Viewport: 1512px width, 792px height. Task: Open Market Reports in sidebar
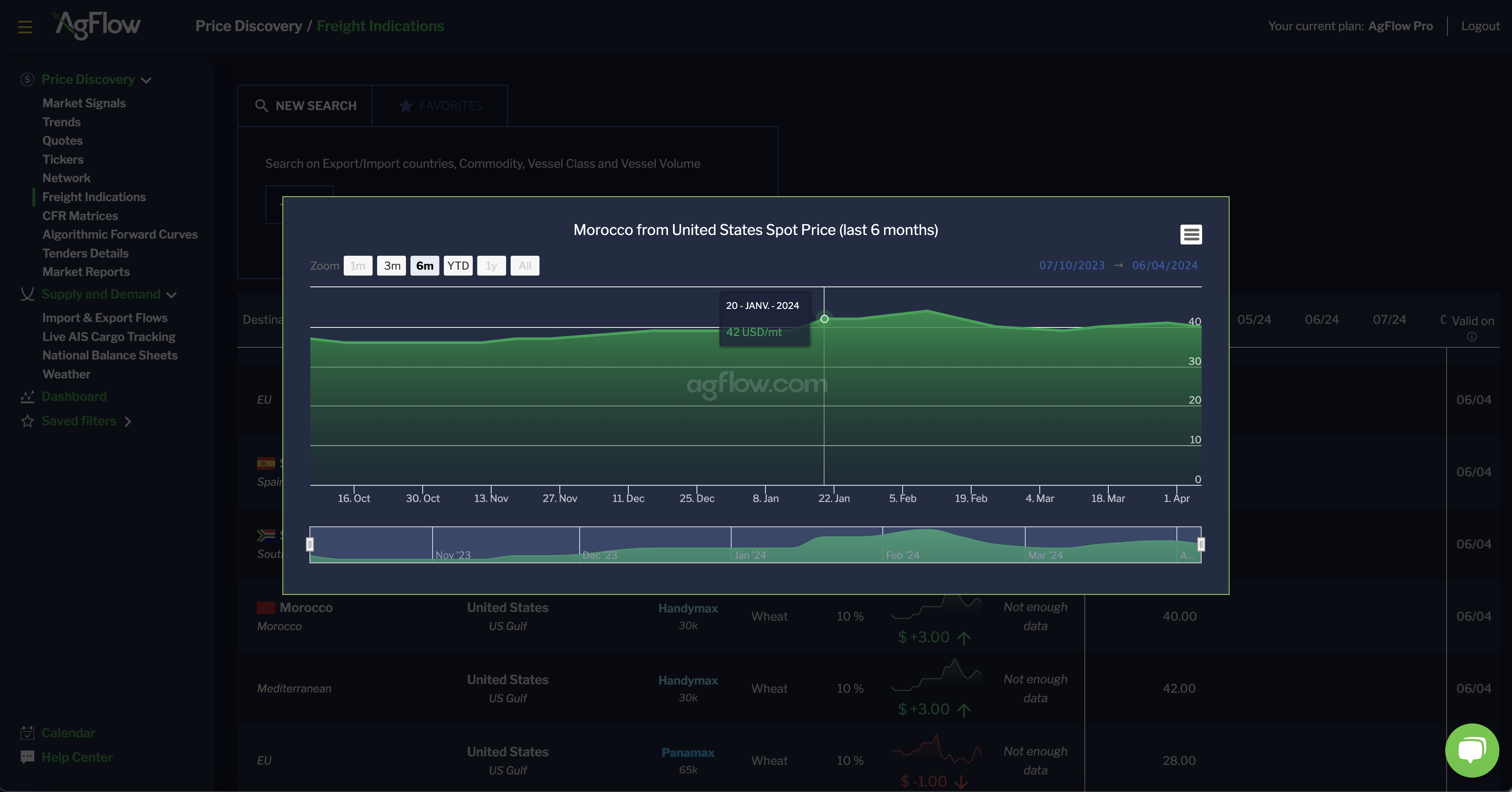tap(86, 272)
